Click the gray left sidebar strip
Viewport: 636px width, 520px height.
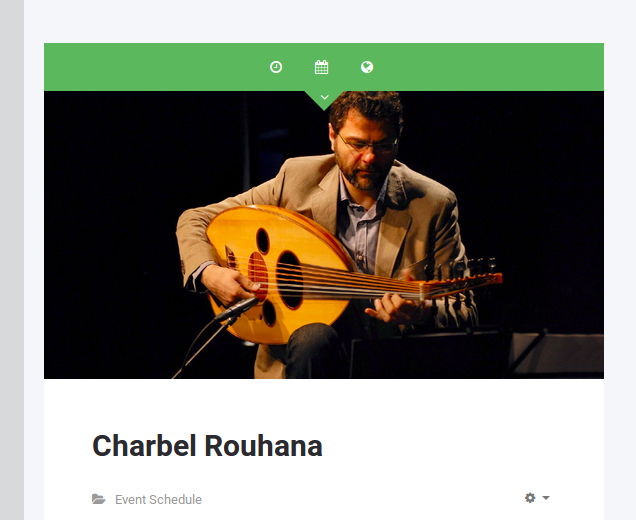pos(12,260)
